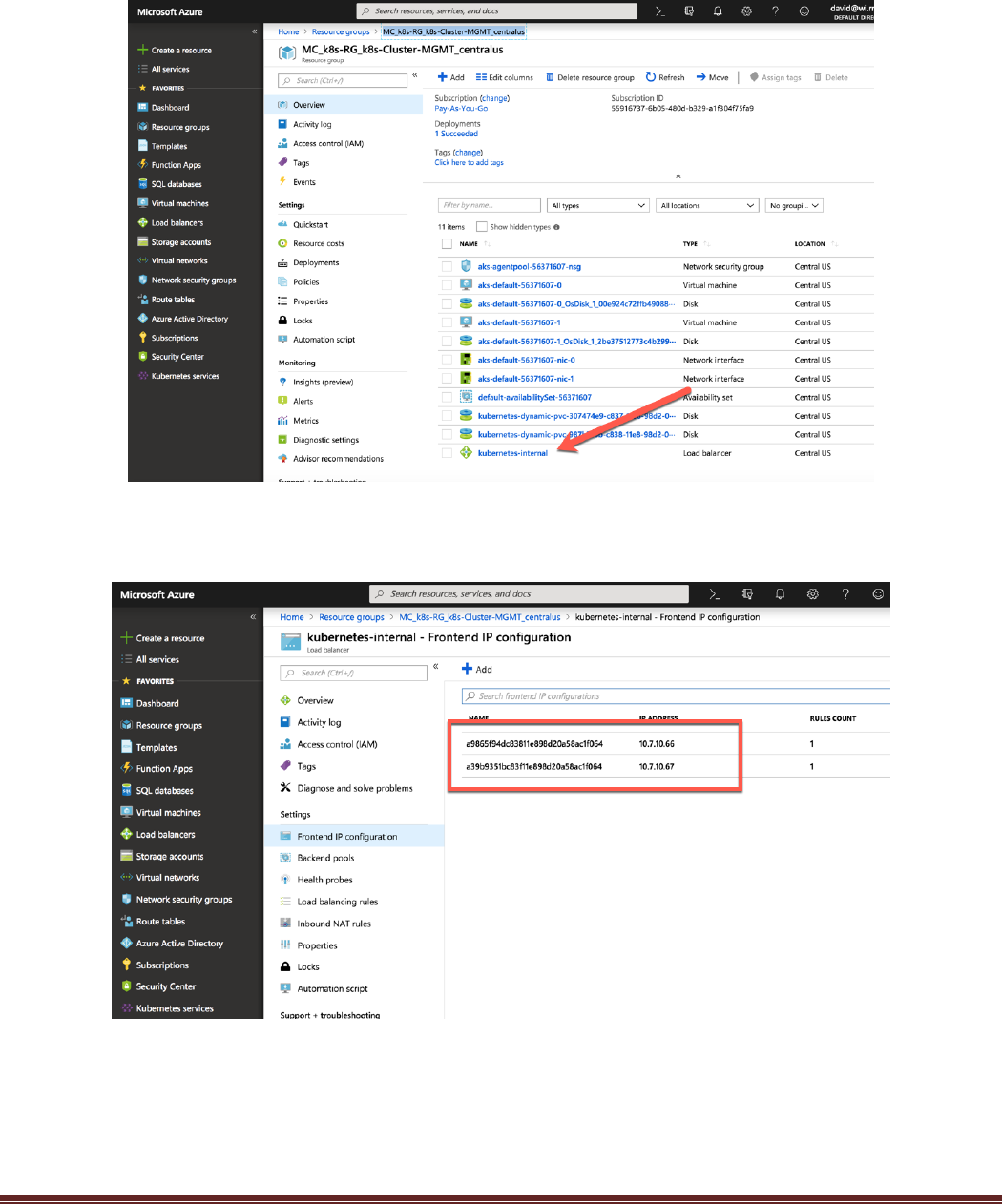This screenshot has width=1002, height=1204.
Task: Open the All locations dropdown
Action: point(707,205)
